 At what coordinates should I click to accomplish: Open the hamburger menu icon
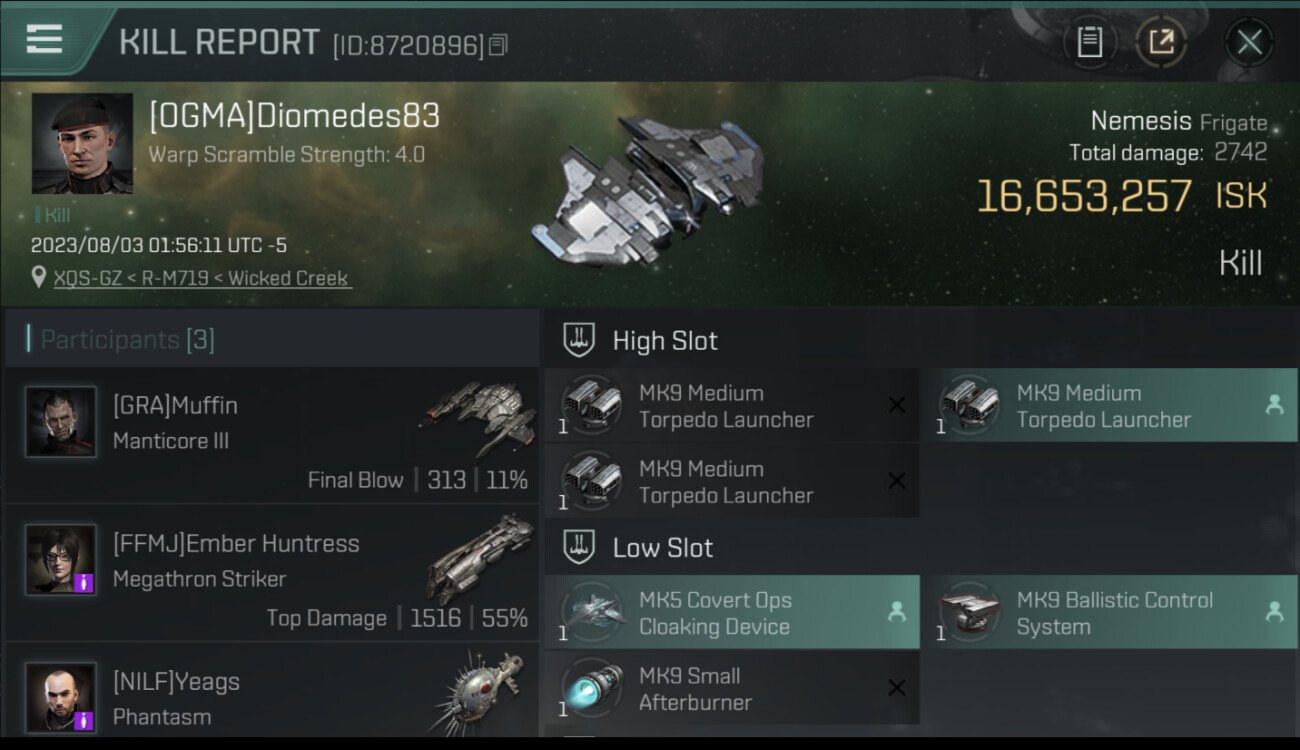[x=44, y=39]
